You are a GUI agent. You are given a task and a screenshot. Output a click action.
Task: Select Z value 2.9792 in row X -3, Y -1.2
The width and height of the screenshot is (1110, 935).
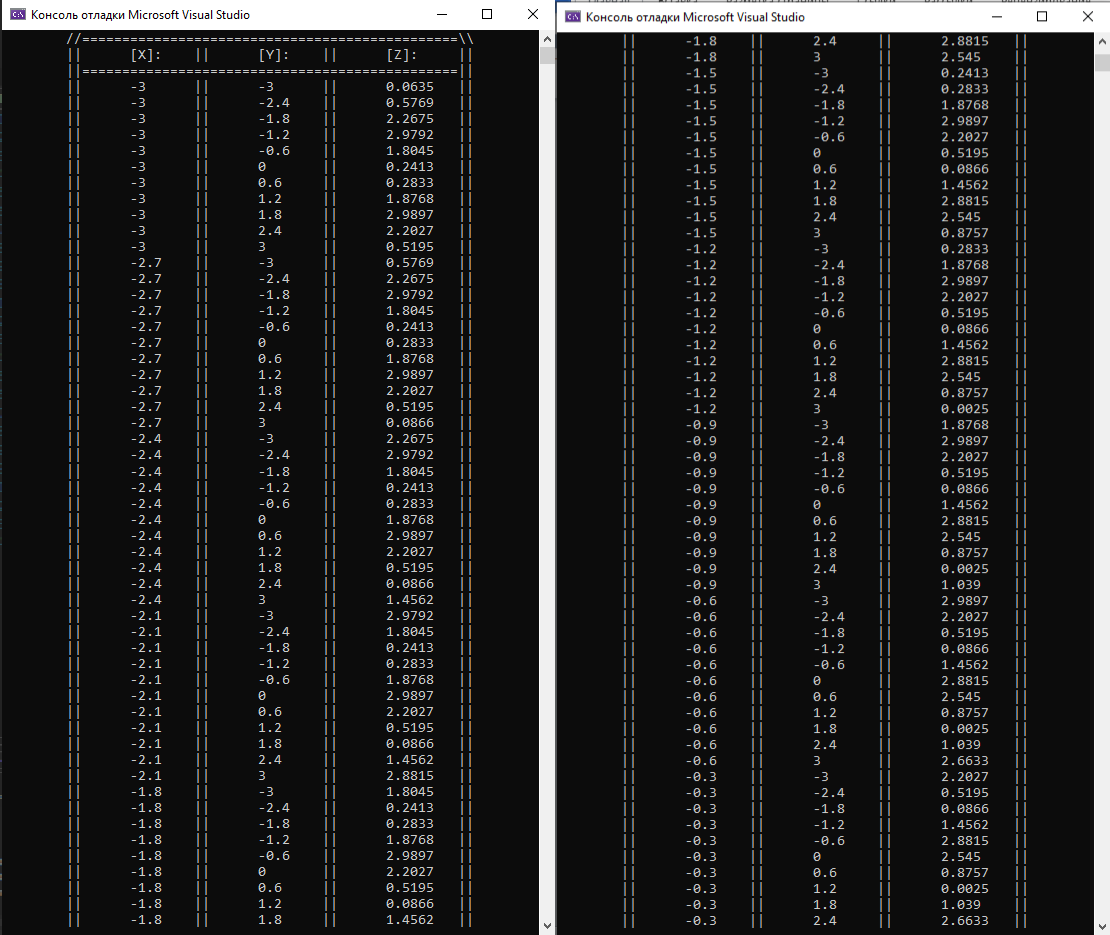pos(410,134)
